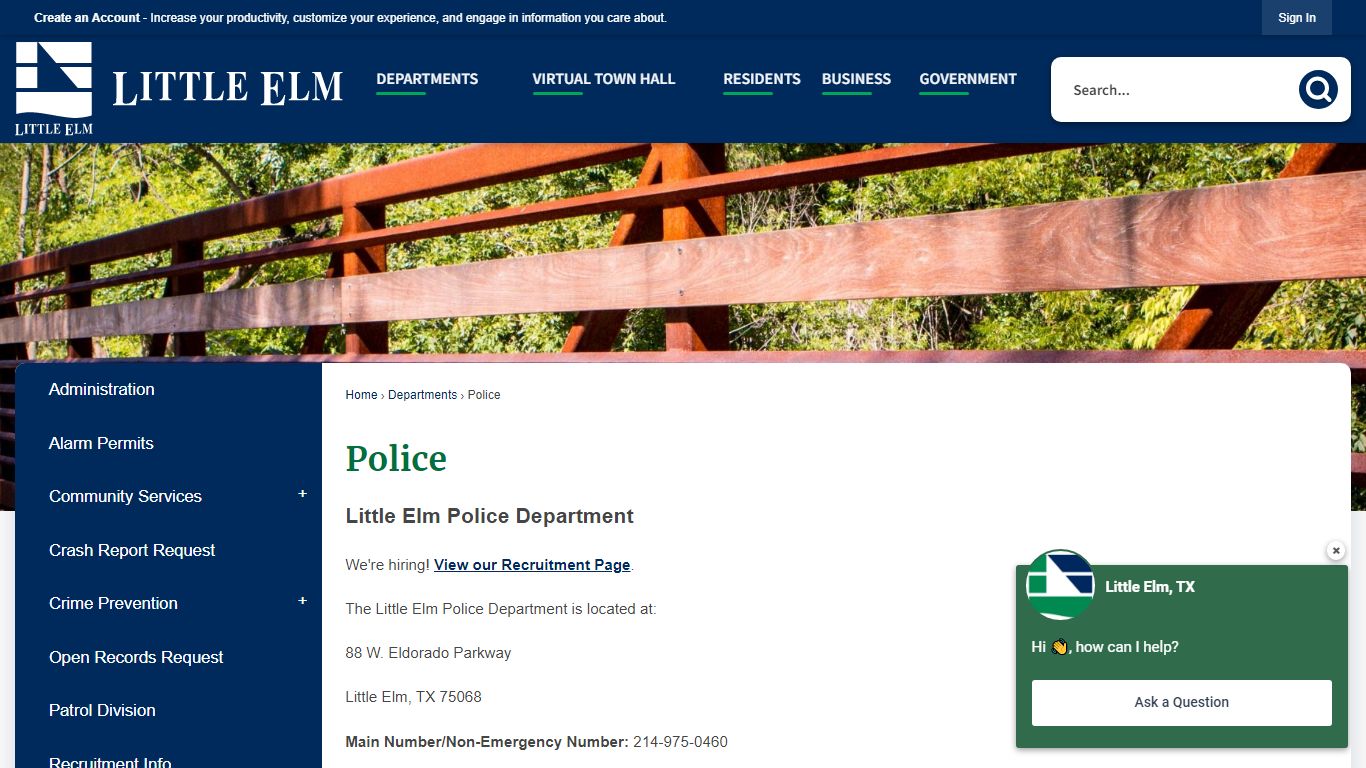
Task: Click the Departments breadcrumb link
Action: (422, 395)
